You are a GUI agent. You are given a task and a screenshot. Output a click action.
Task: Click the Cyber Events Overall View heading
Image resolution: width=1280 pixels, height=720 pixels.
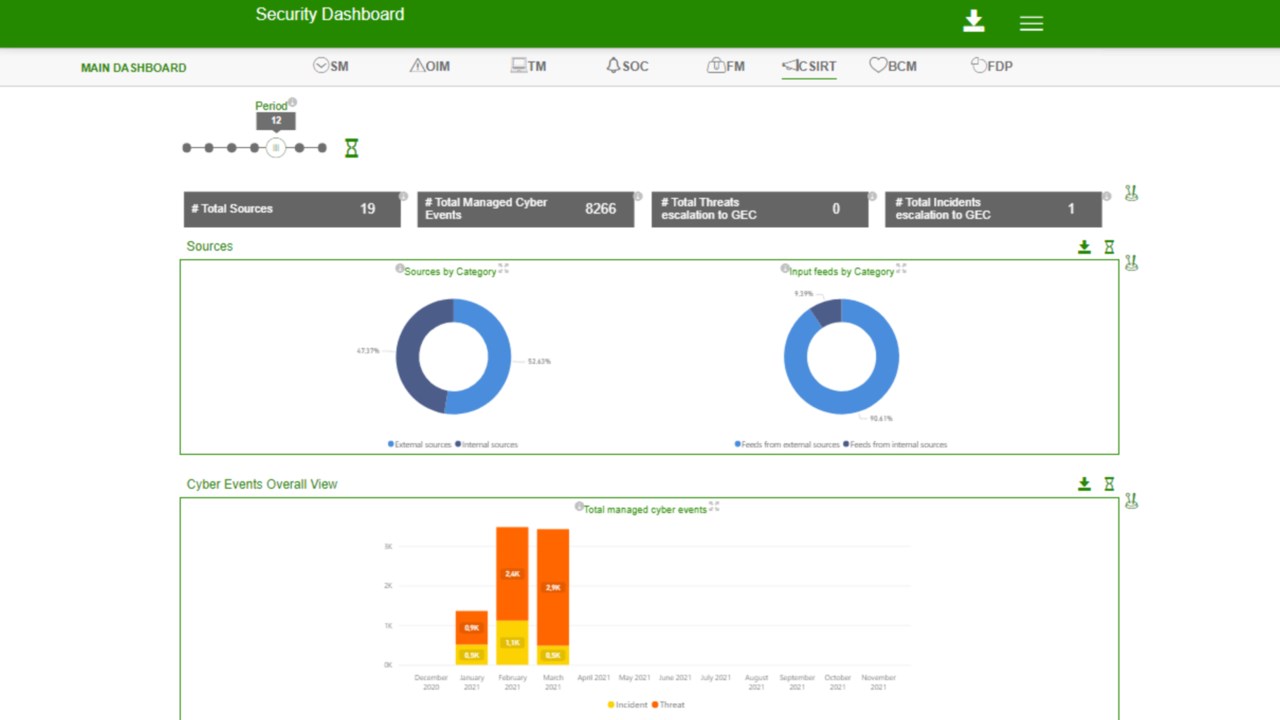point(262,484)
